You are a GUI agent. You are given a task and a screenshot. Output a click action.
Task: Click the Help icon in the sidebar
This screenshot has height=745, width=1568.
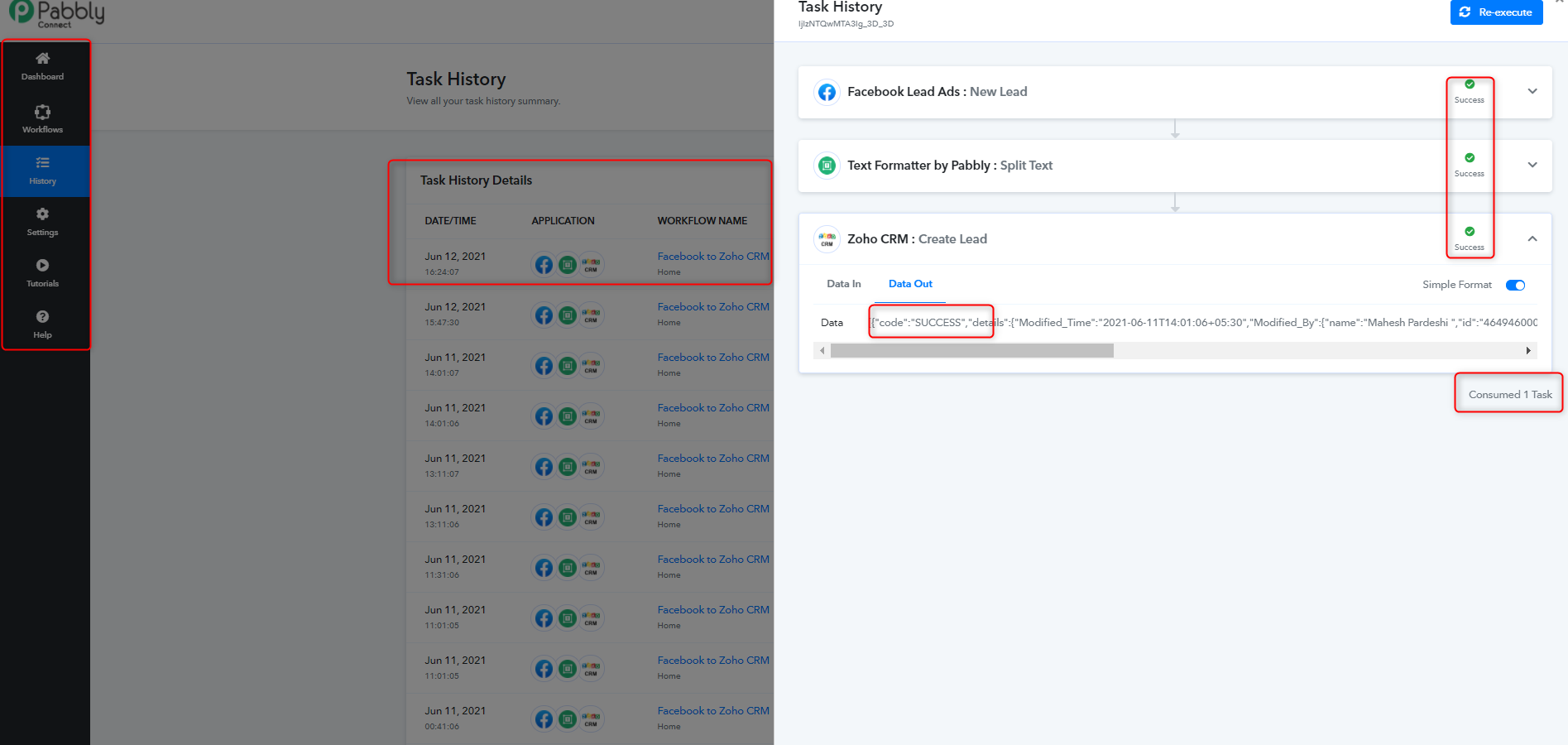(x=42, y=316)
